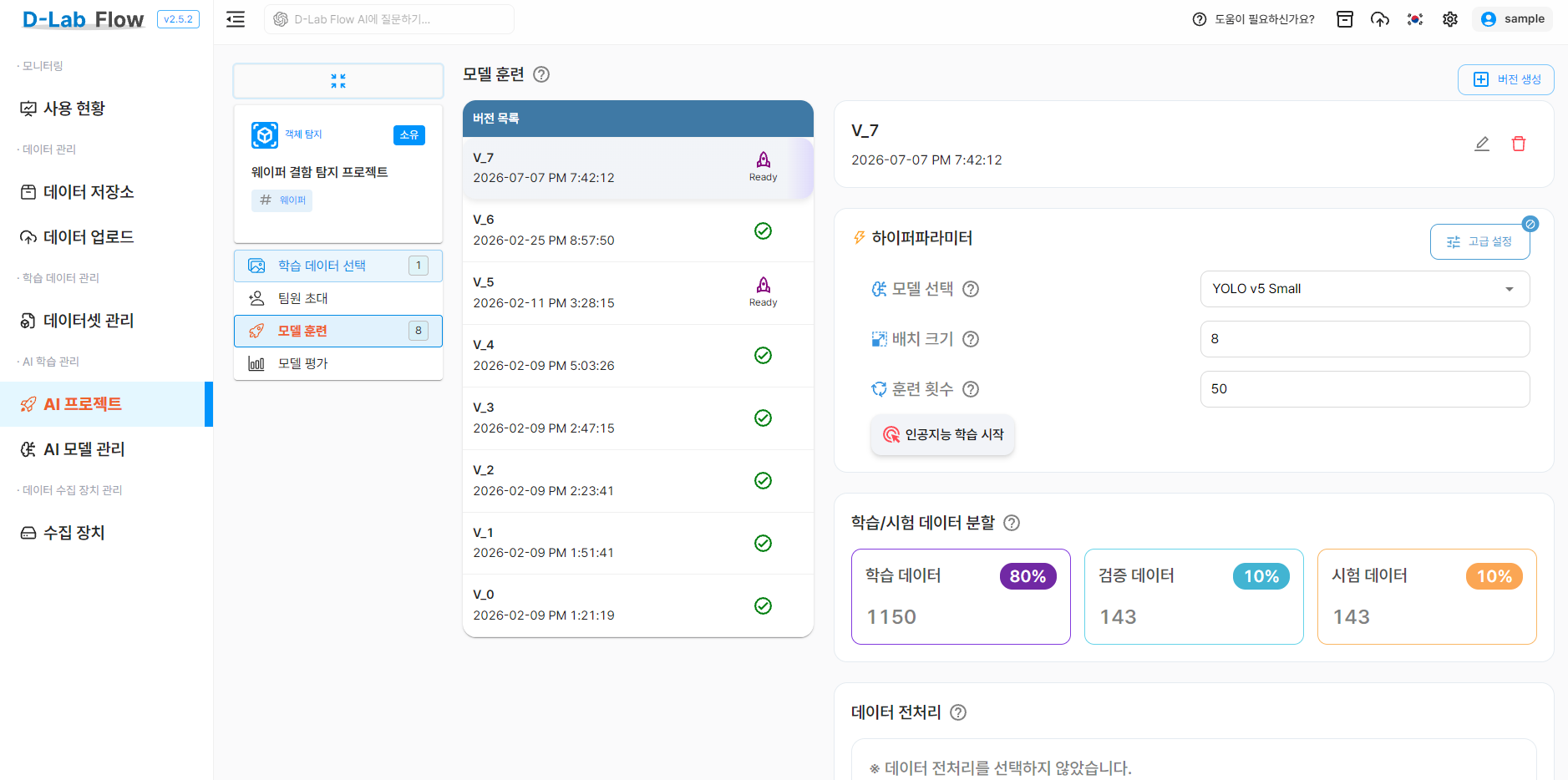
Task: Click the help circle icon in the top bar
Action: [x=1200, y=19]
